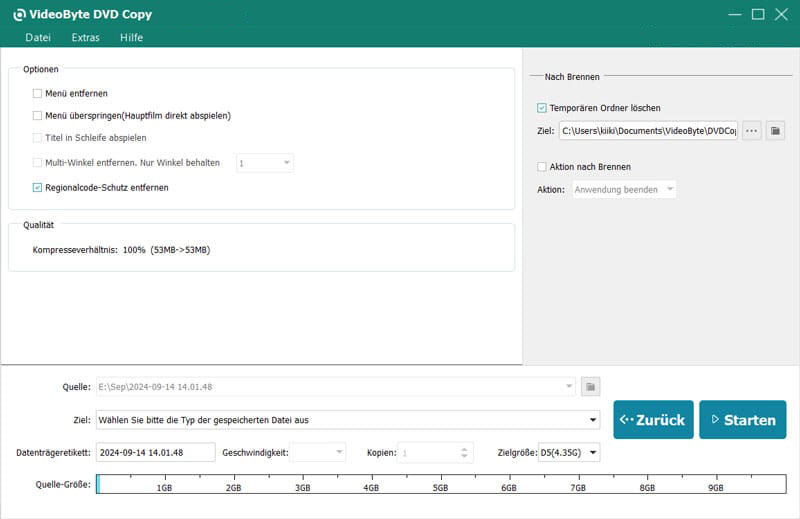800x519 pixels.
Task: Click the Optionen group label
Action: click(41, 69)
